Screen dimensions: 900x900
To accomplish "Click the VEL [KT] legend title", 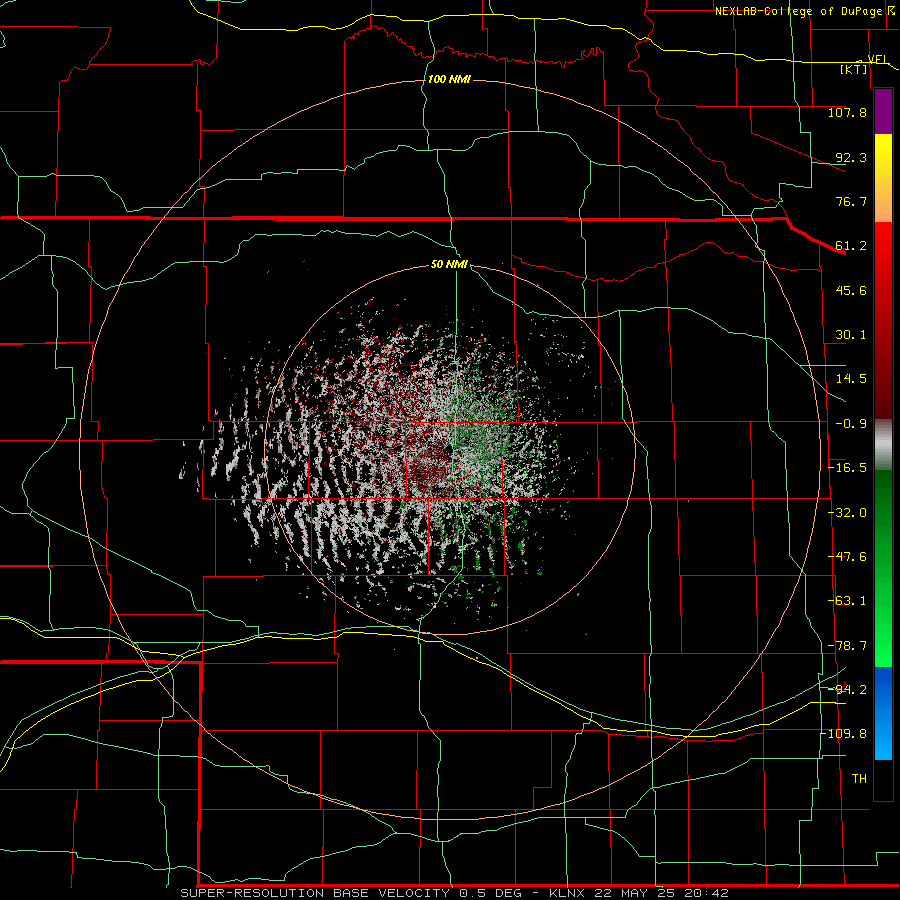I will click(x=863, y=64).
